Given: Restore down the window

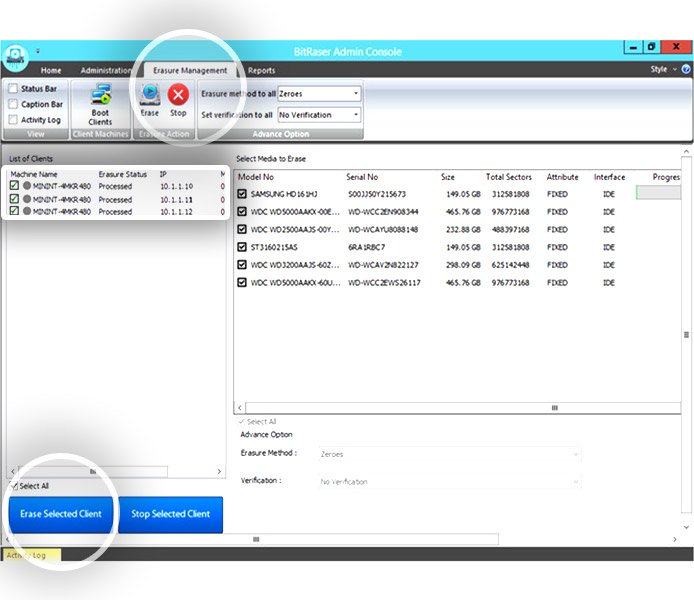Looking at the screenshot, I should coord(652,46).
